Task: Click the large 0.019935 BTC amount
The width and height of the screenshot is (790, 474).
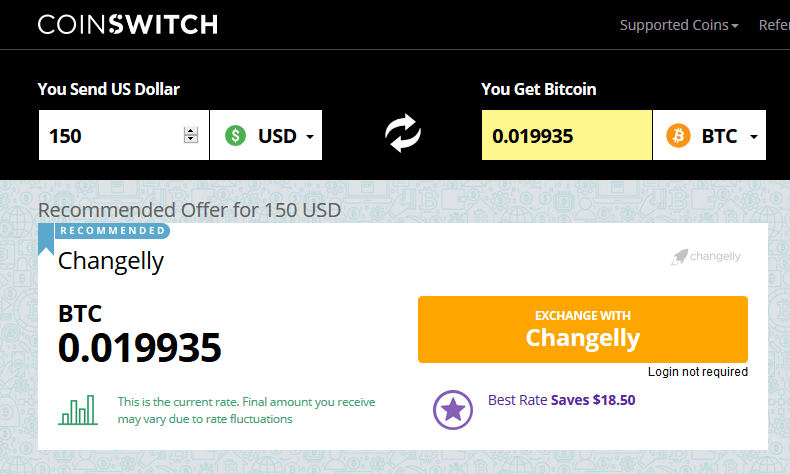Action: (x=140, y=348)
